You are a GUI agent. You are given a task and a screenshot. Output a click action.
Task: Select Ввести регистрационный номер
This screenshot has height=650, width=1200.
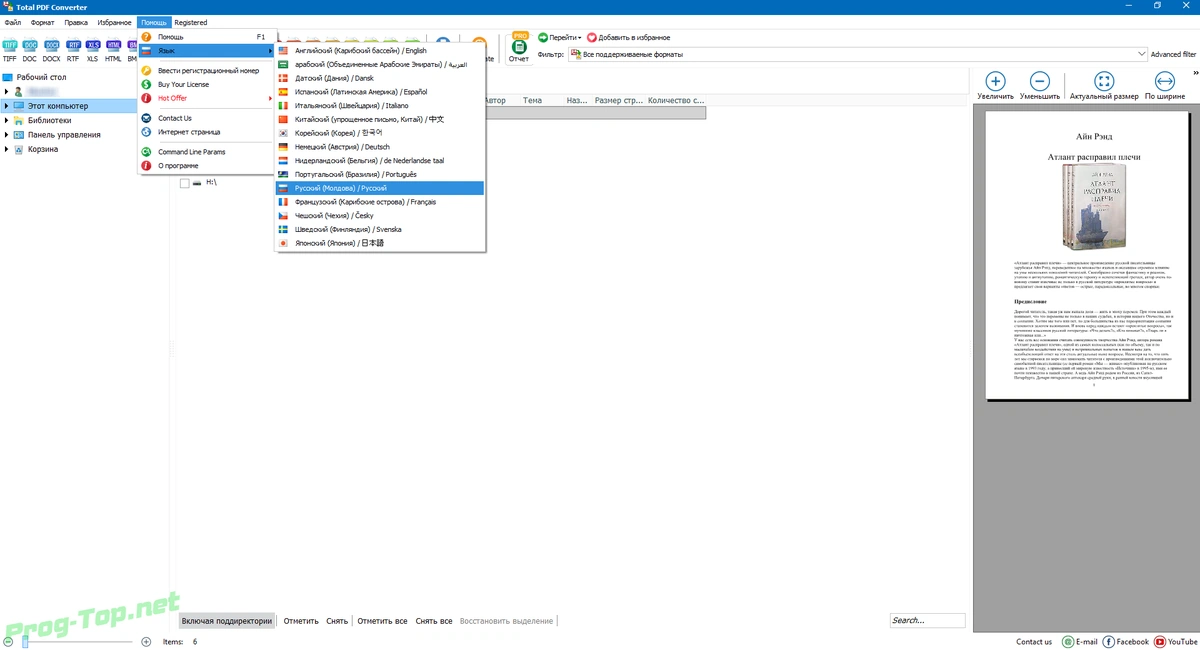pos(205,71)
